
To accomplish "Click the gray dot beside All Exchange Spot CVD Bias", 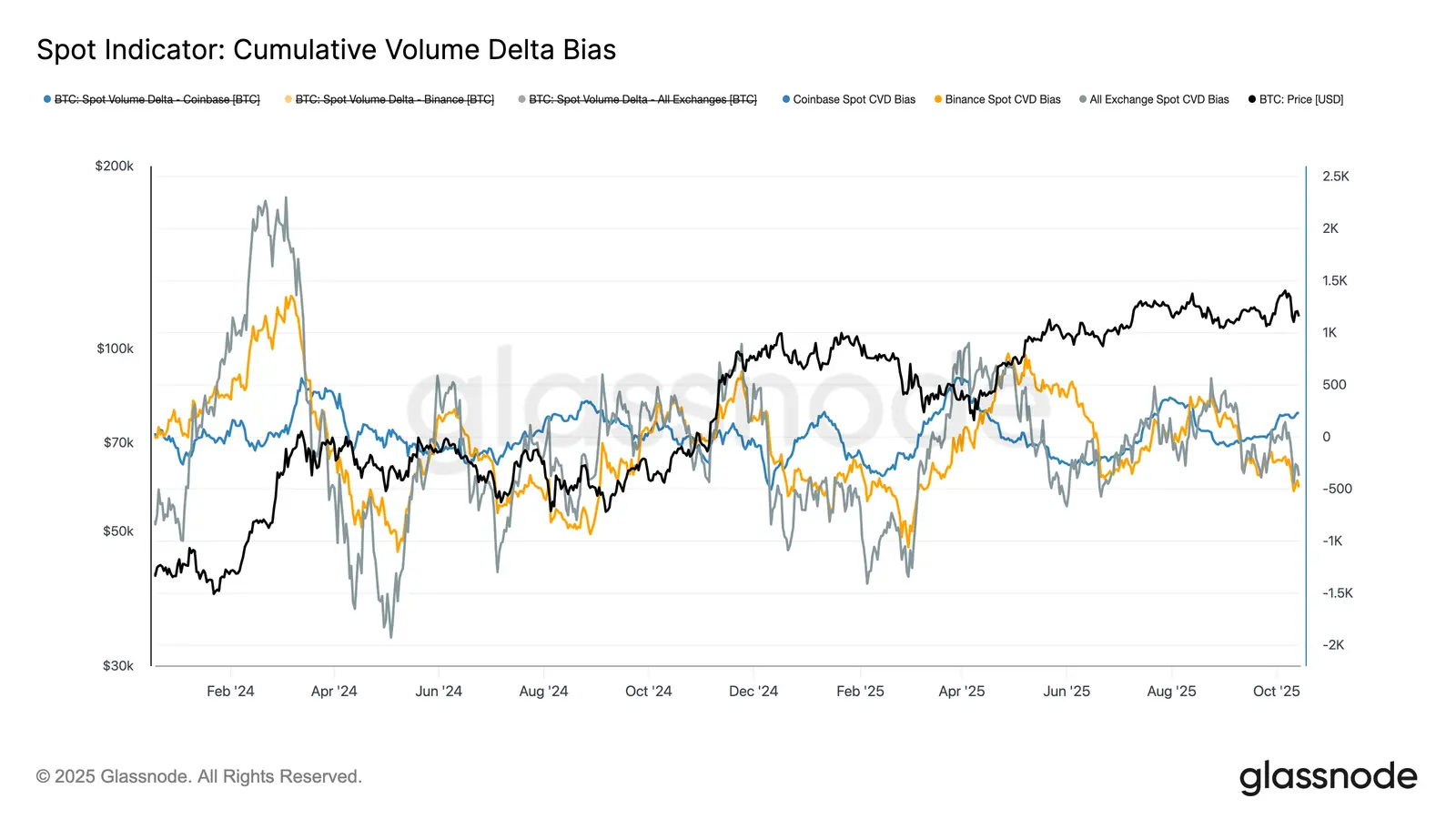I will tap(1083, 99).
